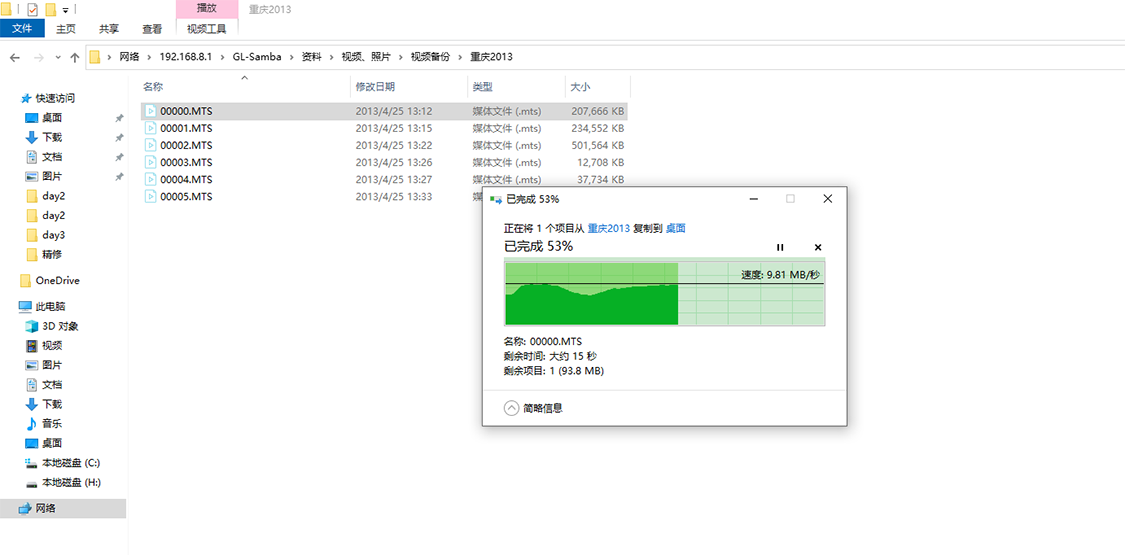Open pinned 下载 under quick access
The height and width of the screenshot is (555, 1125).
[x=52, y=137]
